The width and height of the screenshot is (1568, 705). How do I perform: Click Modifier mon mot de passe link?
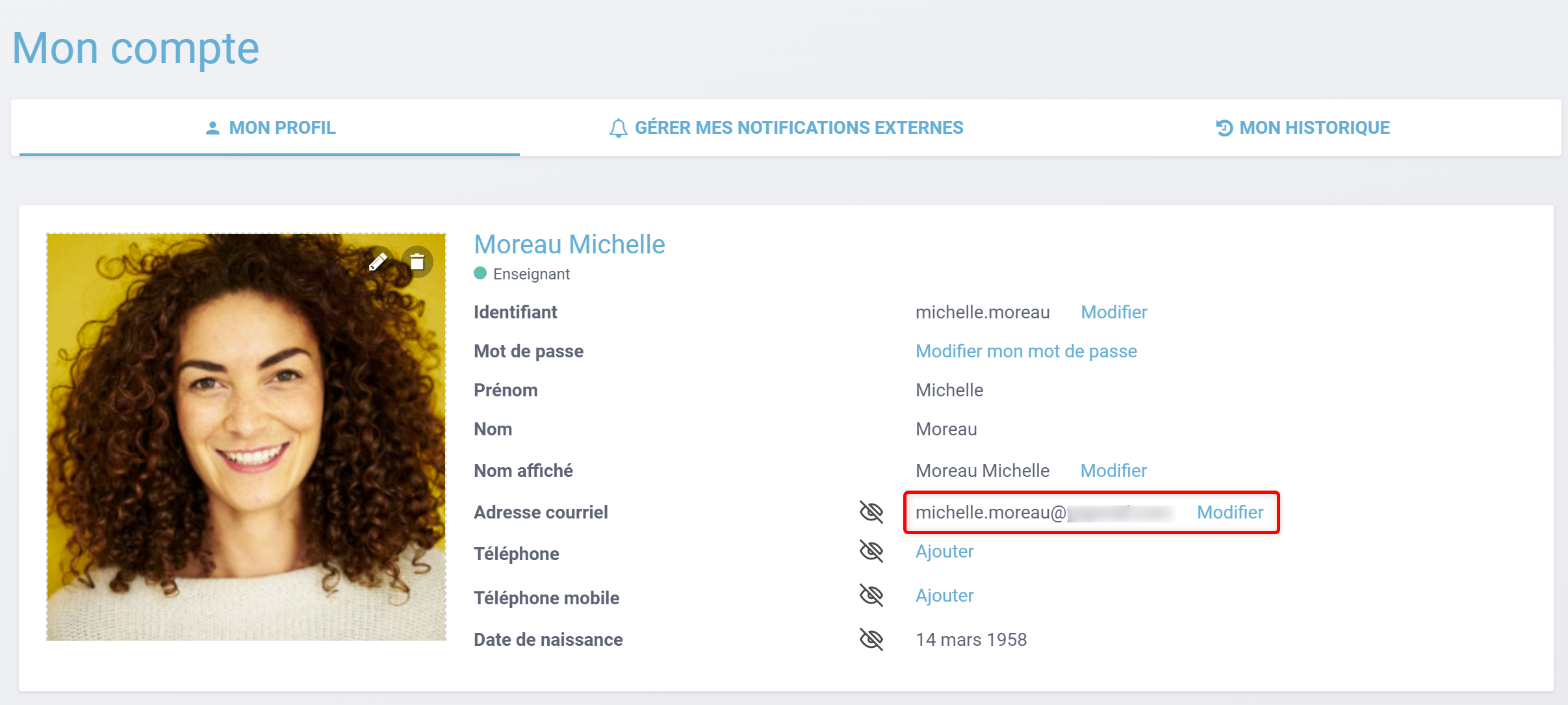tap(1026, 352)
